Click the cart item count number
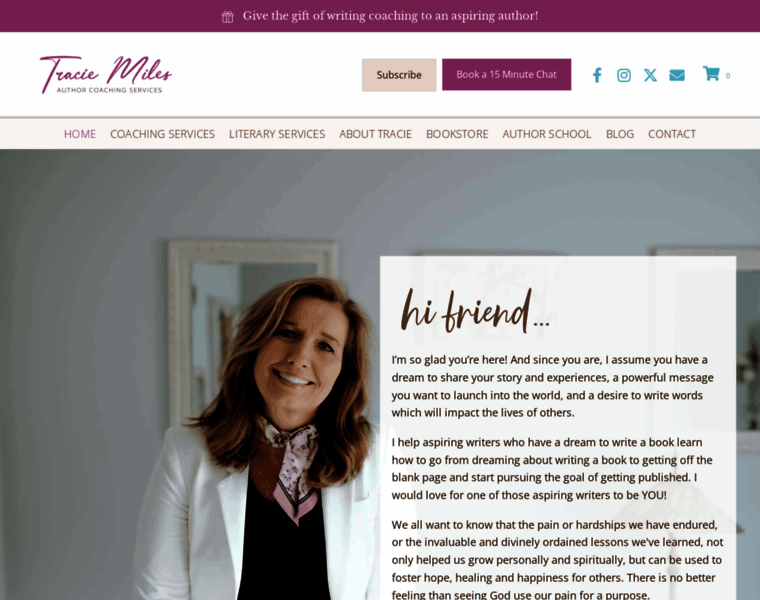 click(728, 76)
